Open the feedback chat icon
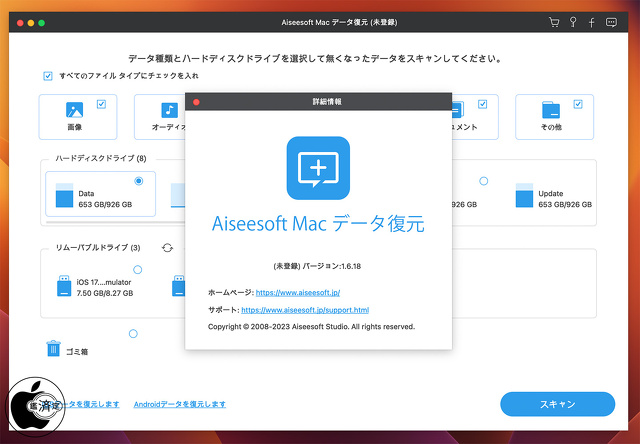The height and width of the screenshot is (444, 640). click(x=611, y=22)
